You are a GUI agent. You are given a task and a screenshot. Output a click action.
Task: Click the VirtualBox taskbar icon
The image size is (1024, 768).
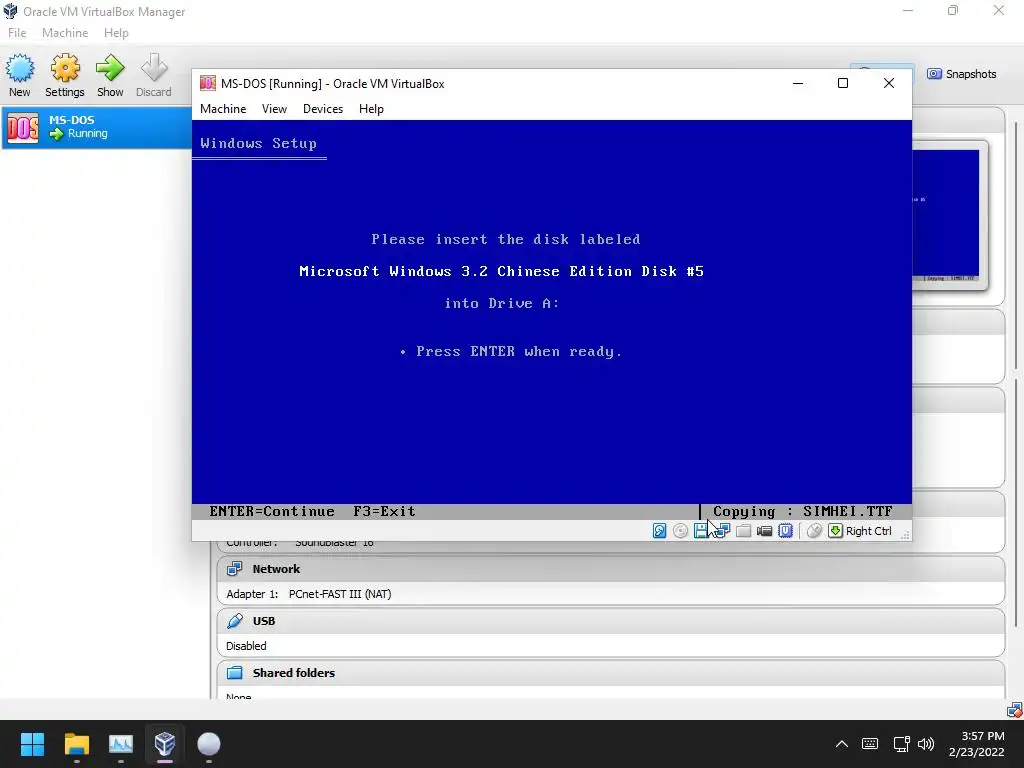point(165,744)
